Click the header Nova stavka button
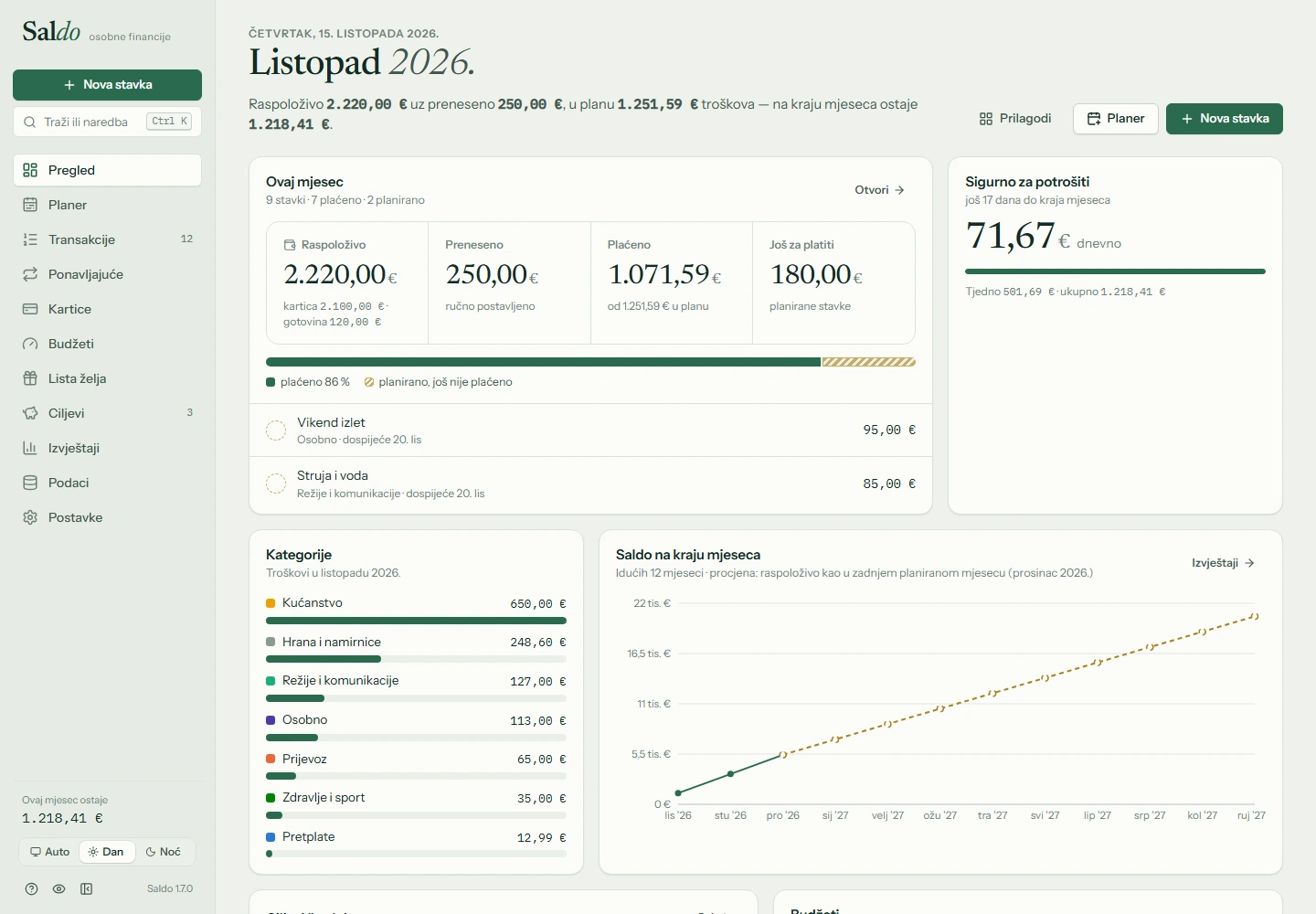This screenshot has height=914, width=1316. [x=1225, y=119]
